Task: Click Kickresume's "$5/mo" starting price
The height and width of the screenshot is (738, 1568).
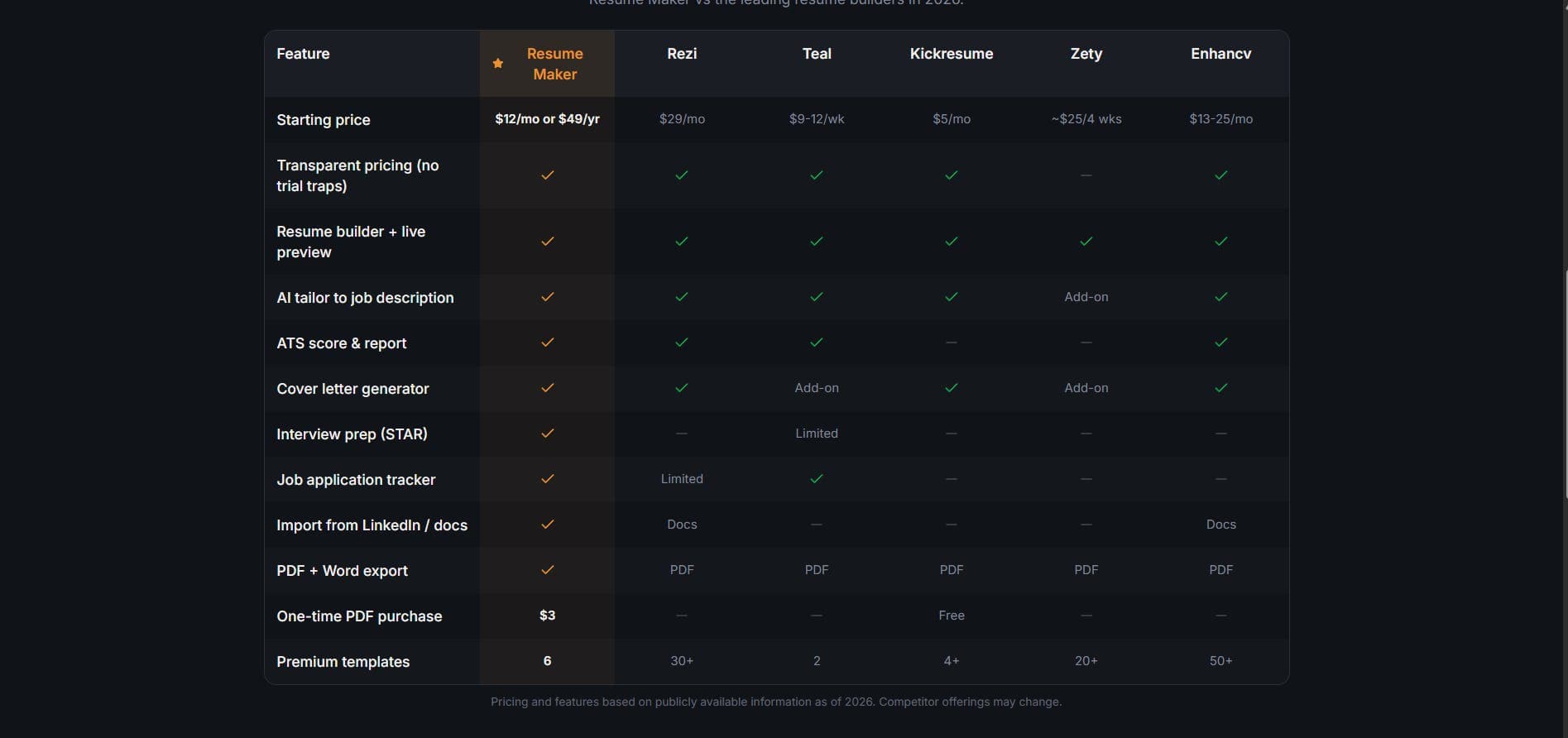Action: (x=952, y=119)
